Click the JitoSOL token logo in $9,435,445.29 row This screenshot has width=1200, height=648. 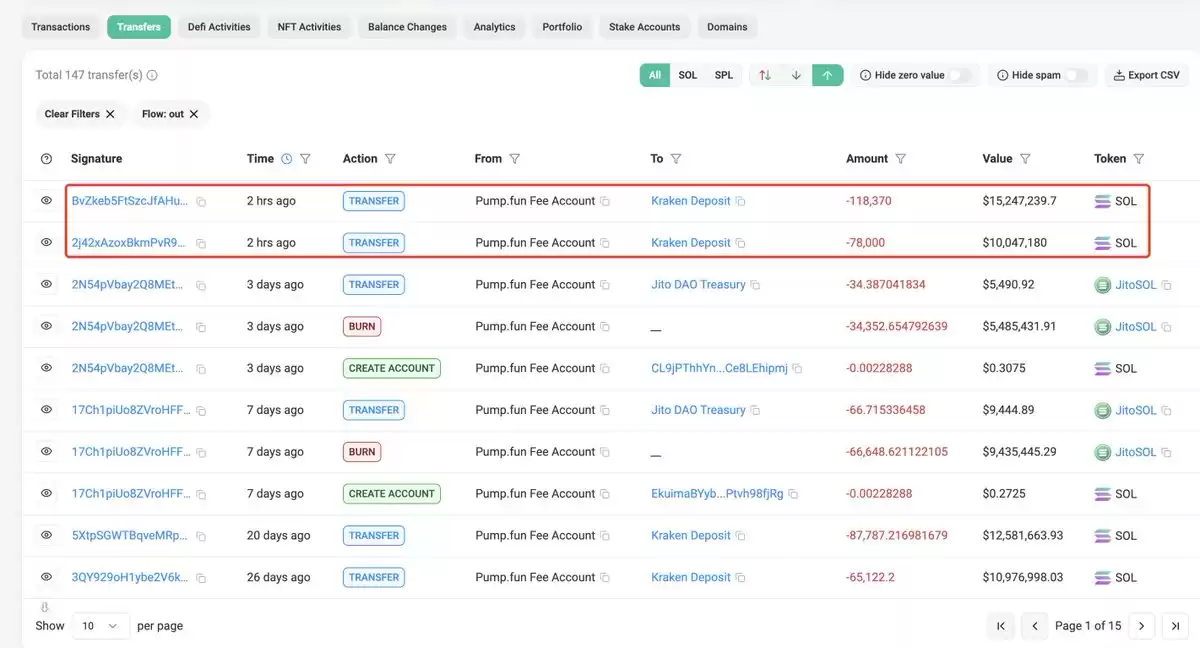[1103, 453]
